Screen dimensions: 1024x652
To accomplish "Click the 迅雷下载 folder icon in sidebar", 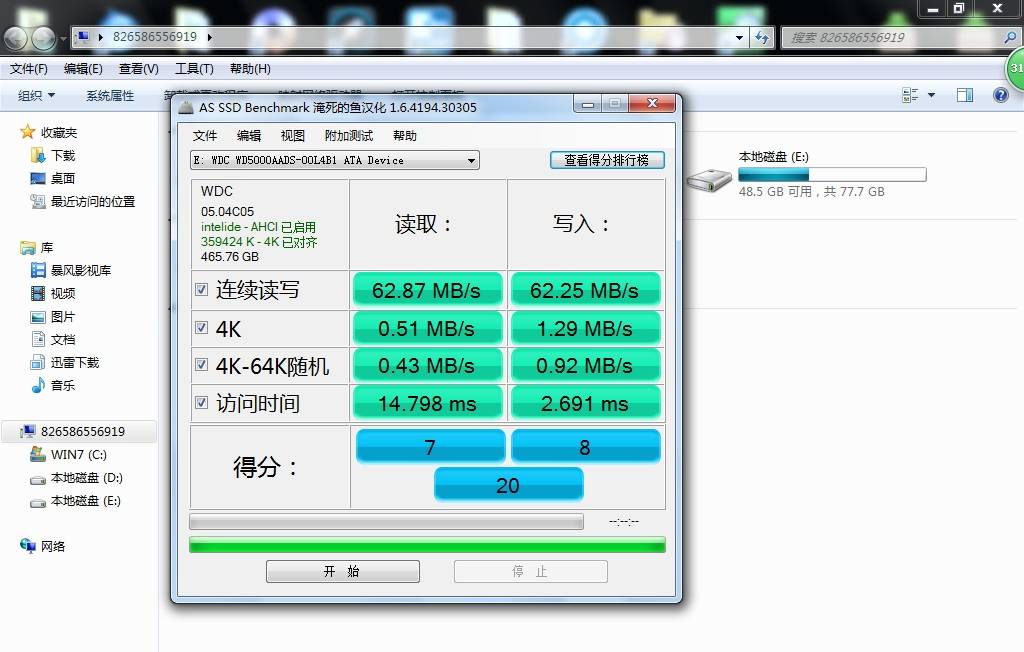I will click(x=36, y=362).
